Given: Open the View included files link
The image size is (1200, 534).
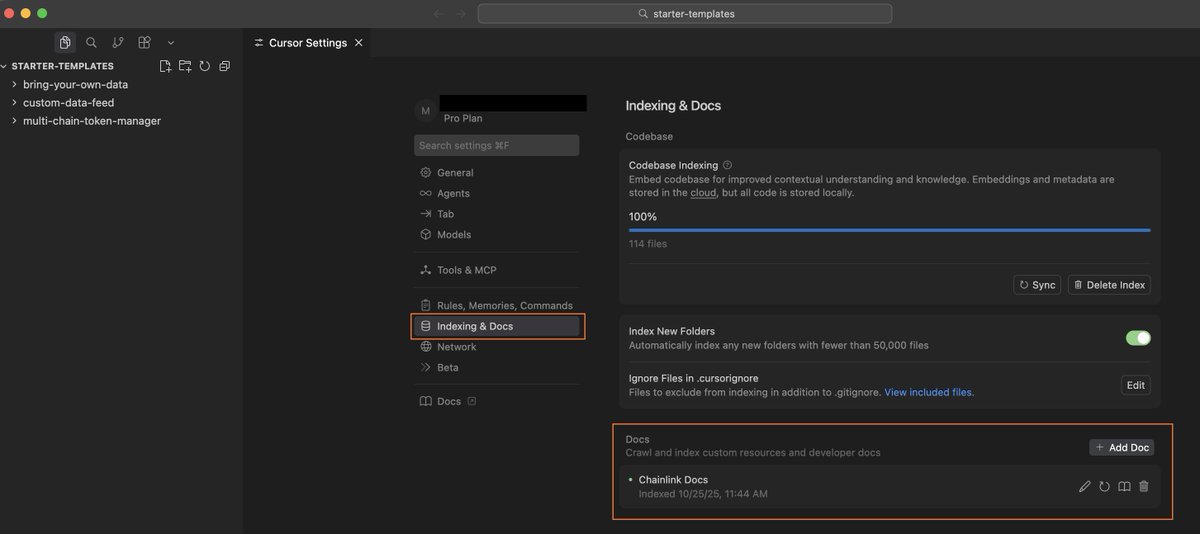Looking at the screenshot, I should click(929, 392).
